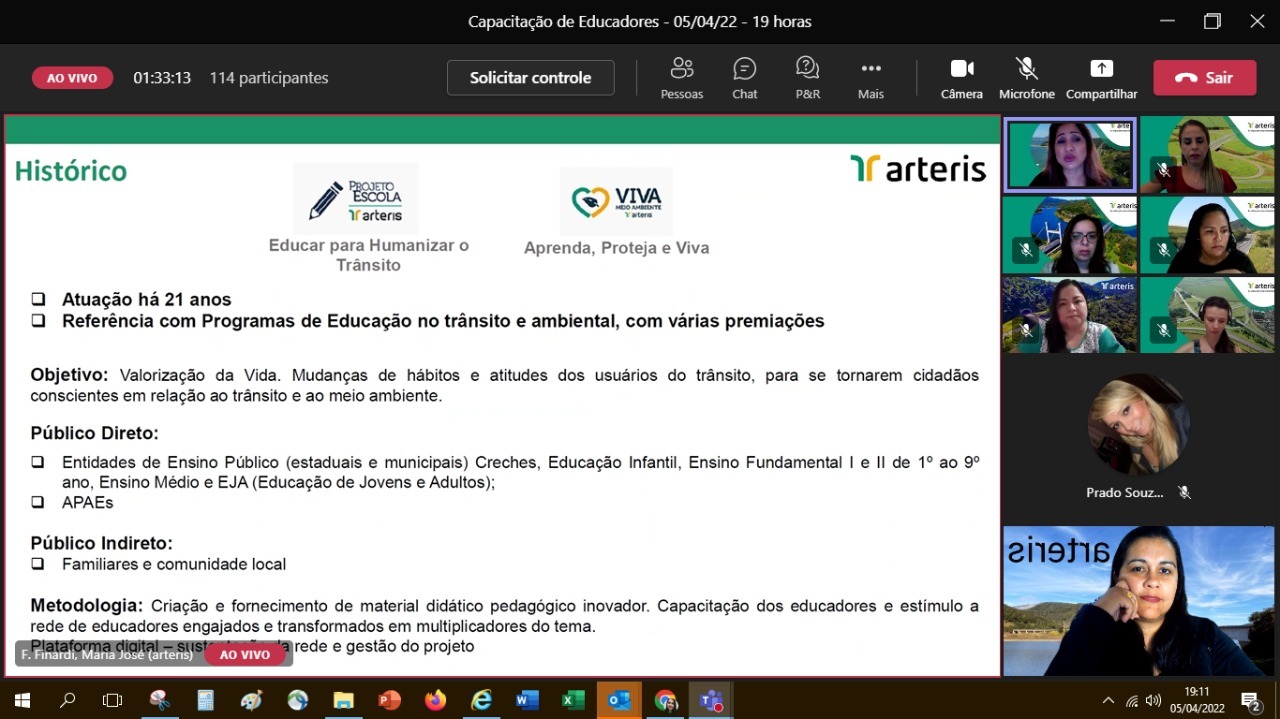Open Firefox from the taskbar
Image resolution: width=1280 pixels, height=719 pixels.
click(435, 700)
